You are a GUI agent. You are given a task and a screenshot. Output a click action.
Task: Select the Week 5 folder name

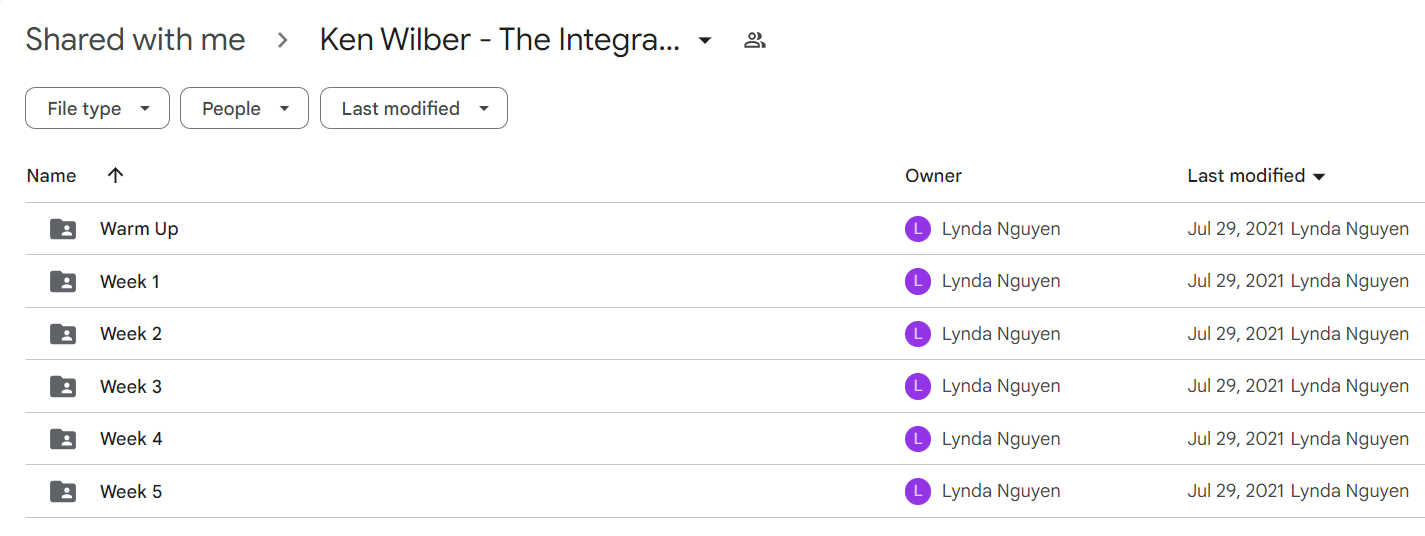(x=131, y=492)
